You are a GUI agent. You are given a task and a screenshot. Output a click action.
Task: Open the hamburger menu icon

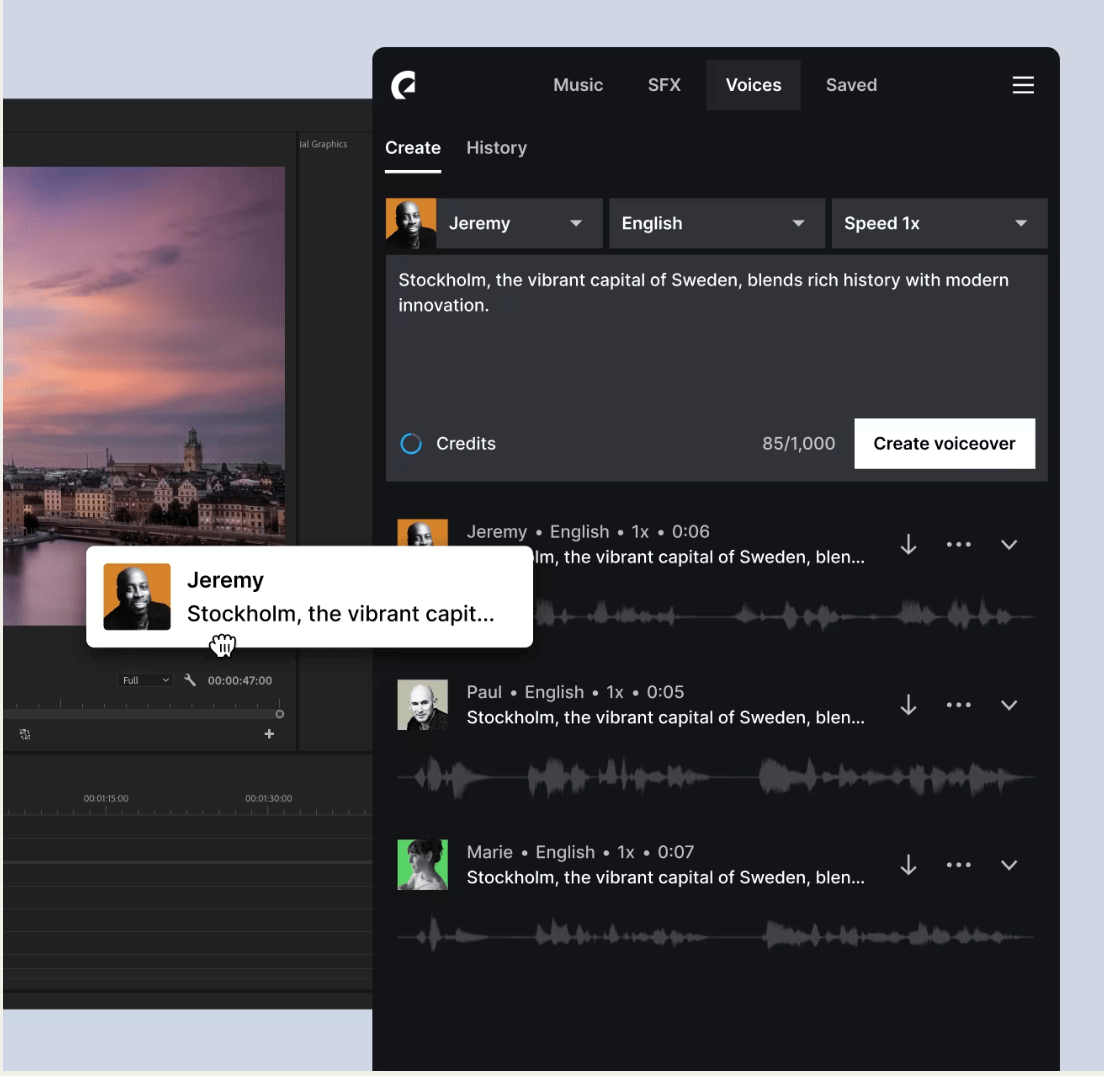point(1023,85)
